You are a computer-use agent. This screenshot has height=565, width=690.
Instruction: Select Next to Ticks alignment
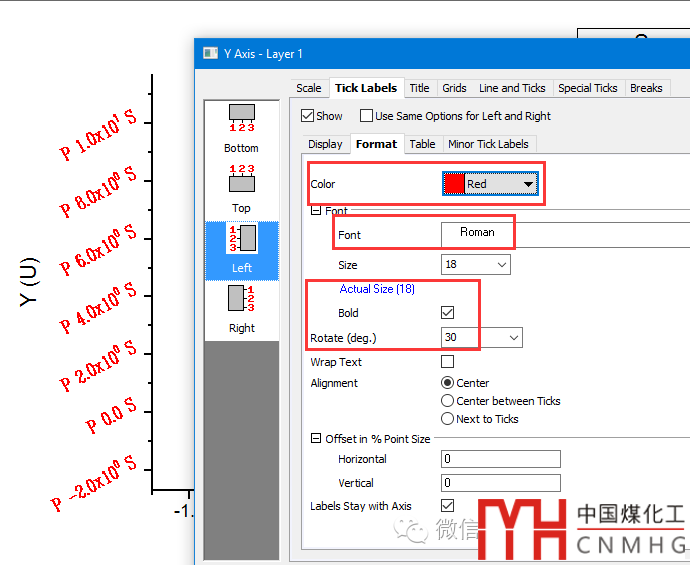pyautogui.click(x=447, y=418)
